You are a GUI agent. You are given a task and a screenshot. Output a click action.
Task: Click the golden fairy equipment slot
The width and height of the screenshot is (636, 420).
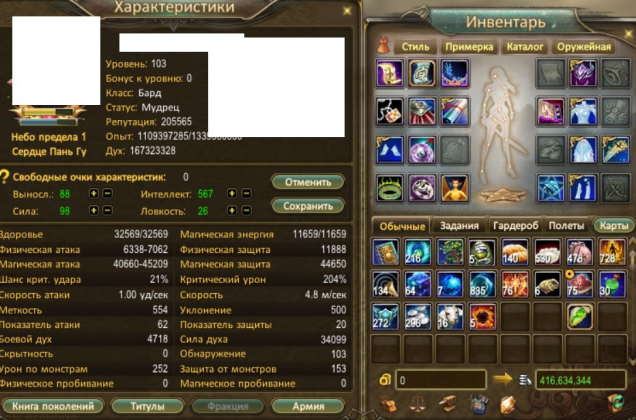(x=455, y=188)
